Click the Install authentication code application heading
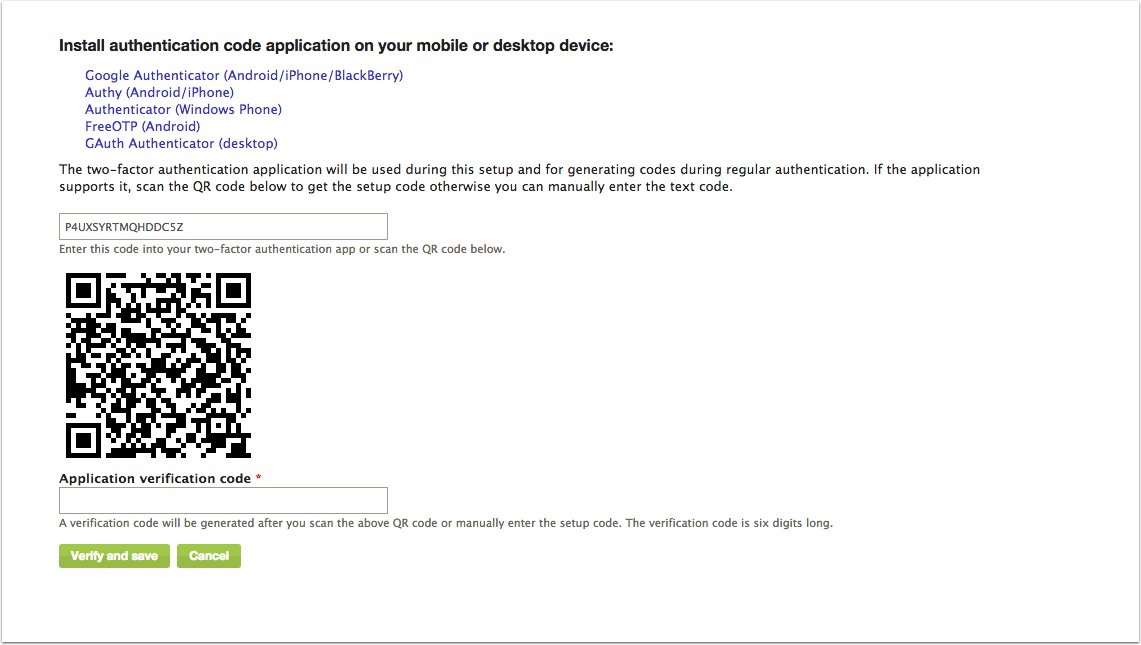Viewport: 1141px width, 645px height. [x=336, y=46]
